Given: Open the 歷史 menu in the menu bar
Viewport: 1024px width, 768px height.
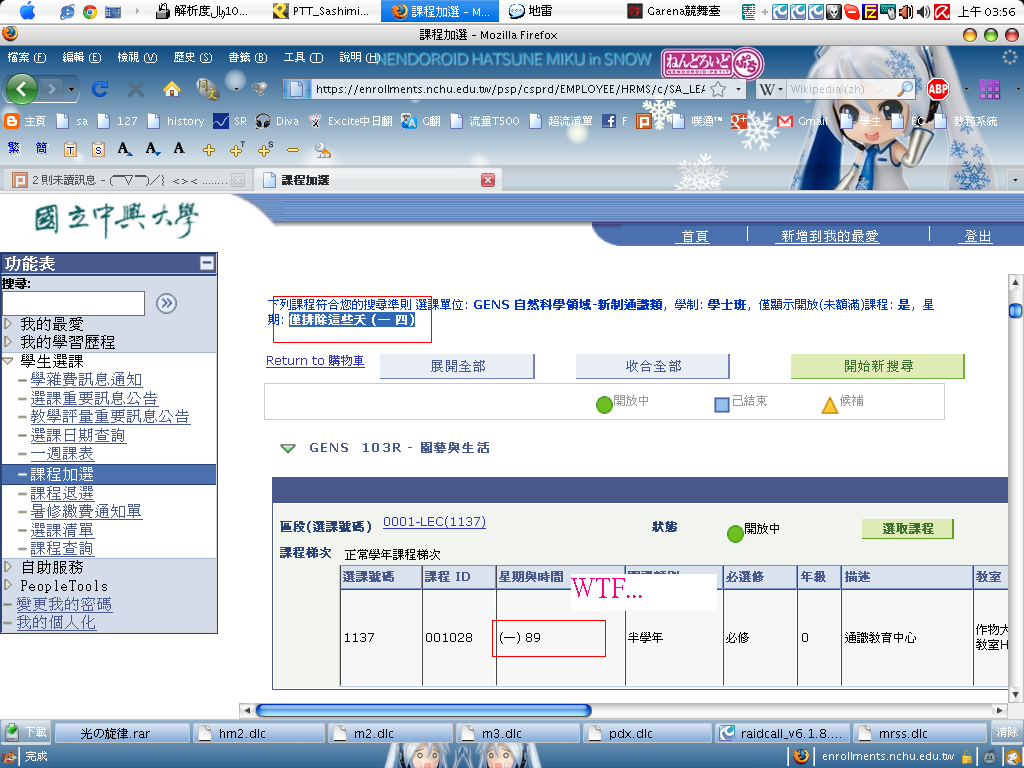Looking at the screenshot, I should click(x=191, y=57).
